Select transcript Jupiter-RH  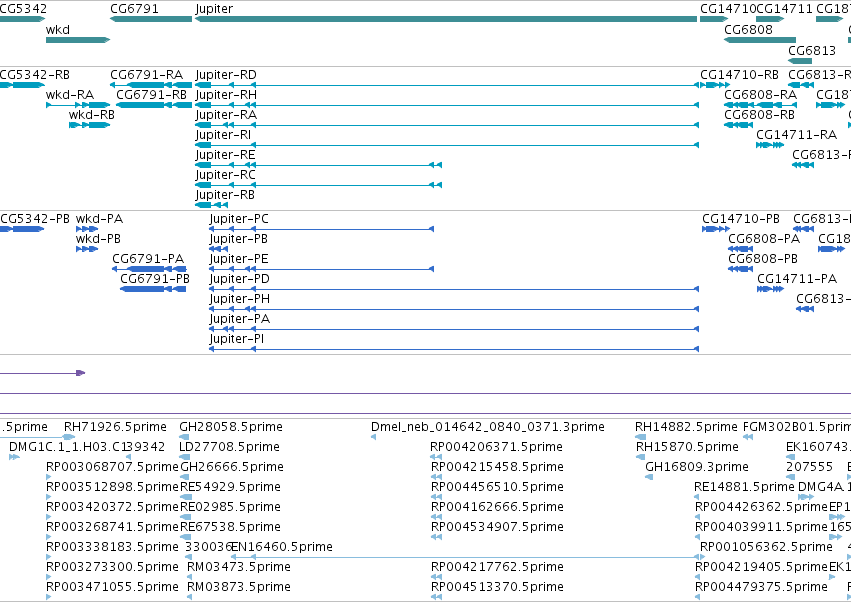(447, 105)
